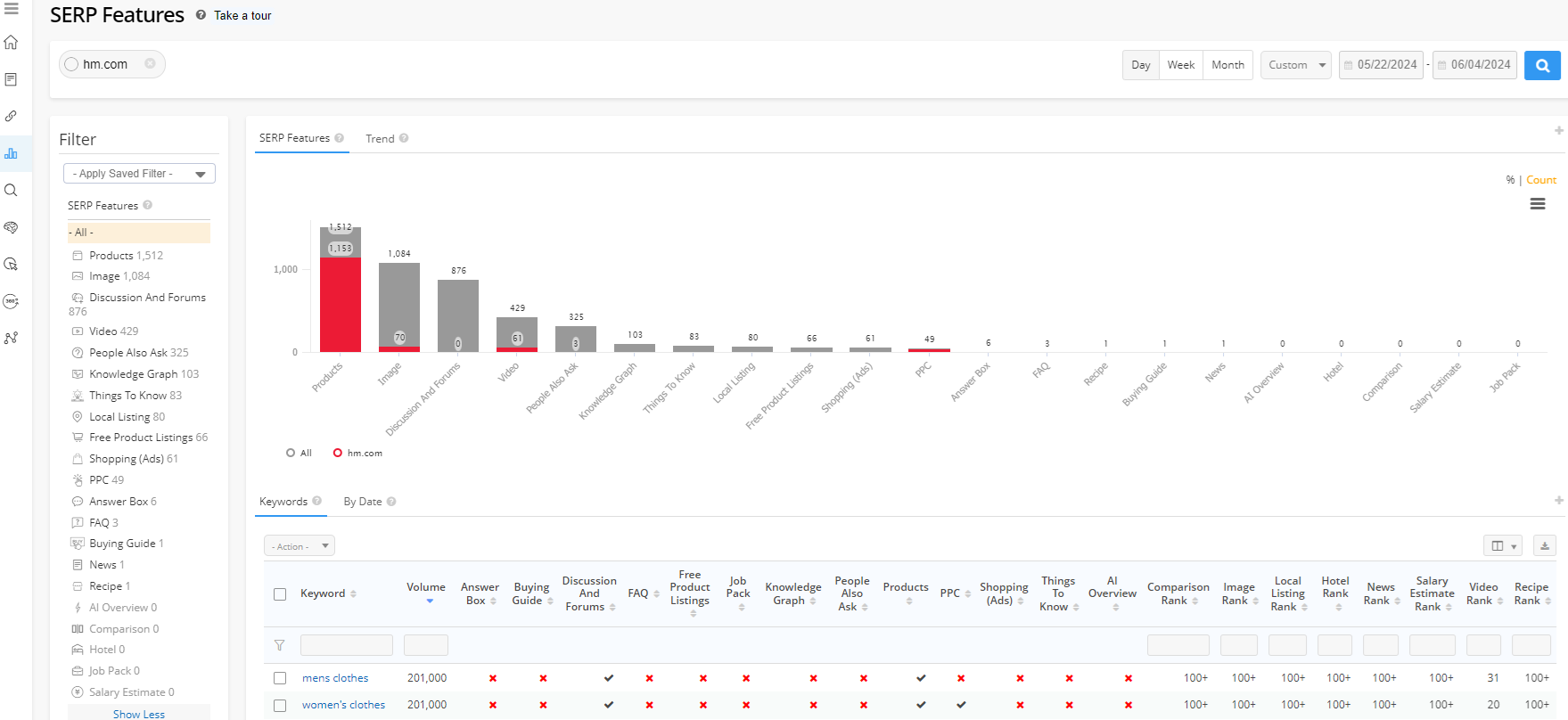Click the bar chart icon in sidebar
This screenshot has width=1568, height=720.
(12, 153)
